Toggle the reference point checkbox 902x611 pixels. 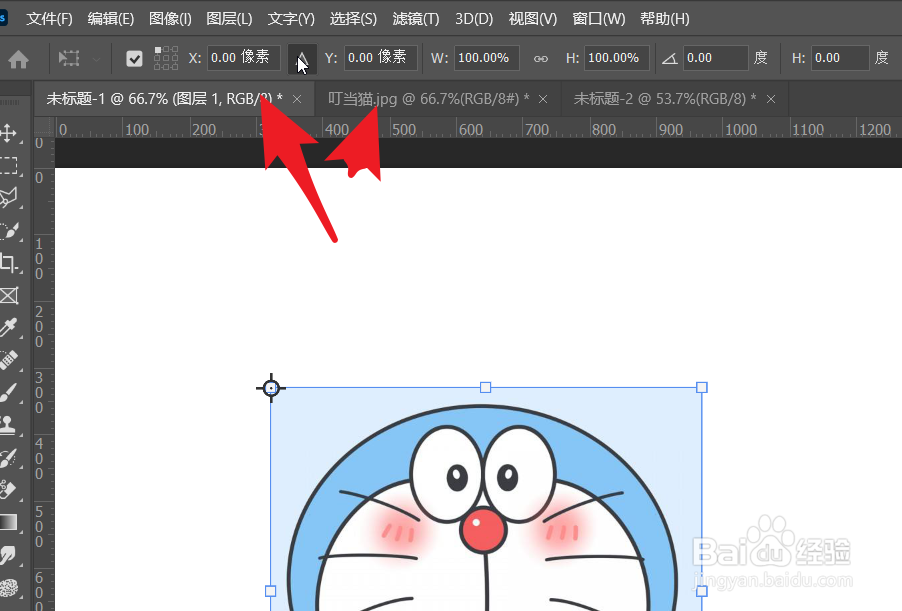click(134, 59)
